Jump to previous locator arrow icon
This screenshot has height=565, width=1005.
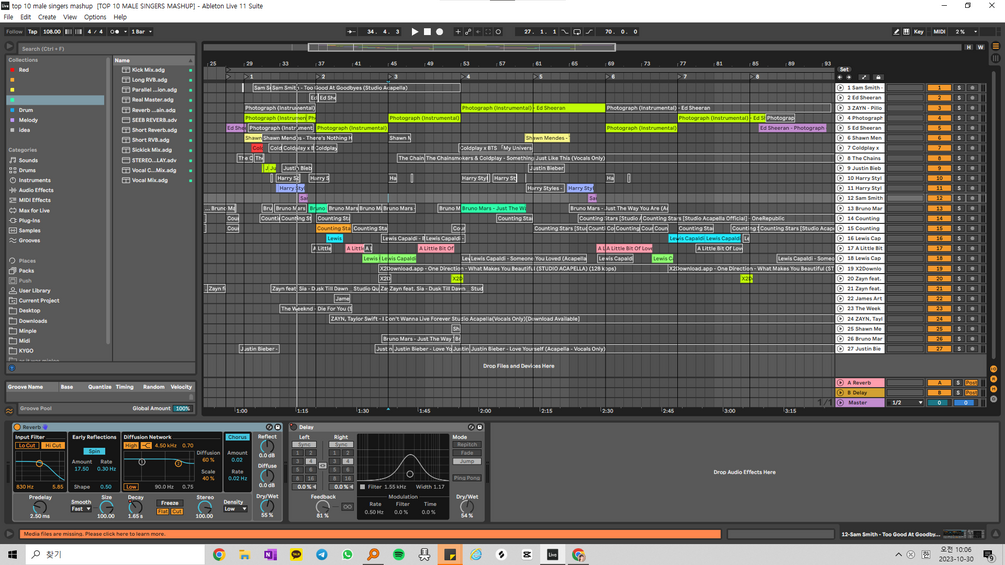pos(840,77)
